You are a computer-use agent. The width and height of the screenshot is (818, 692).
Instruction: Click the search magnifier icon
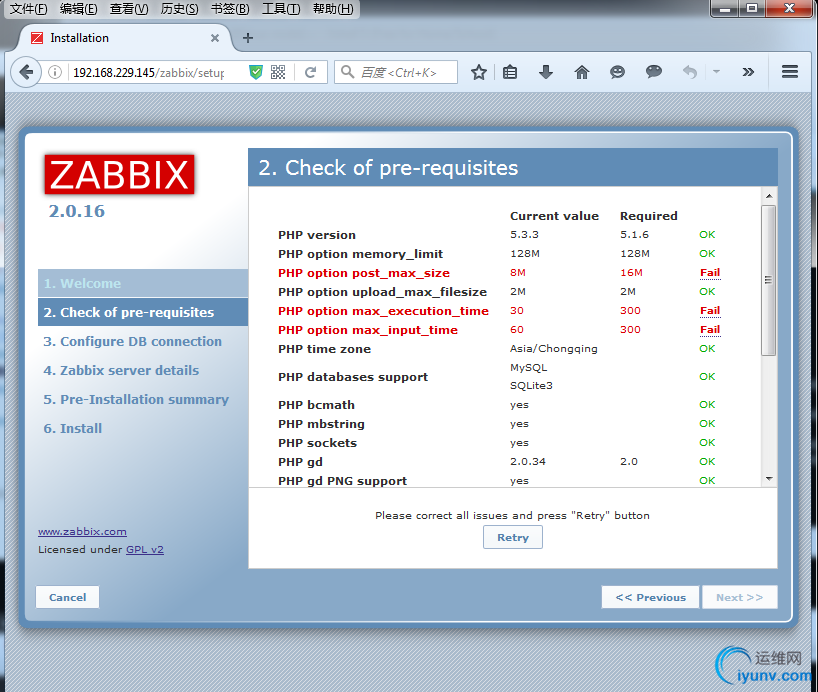coord(347,71)
